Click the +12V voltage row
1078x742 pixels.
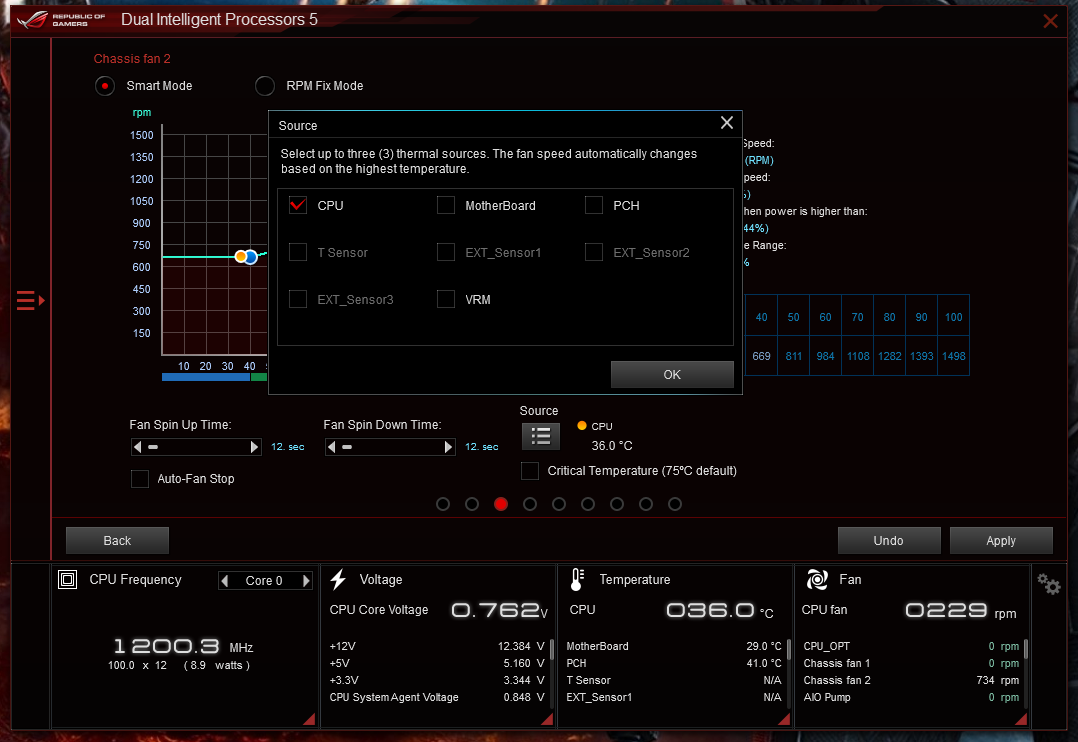click(437, 646)
